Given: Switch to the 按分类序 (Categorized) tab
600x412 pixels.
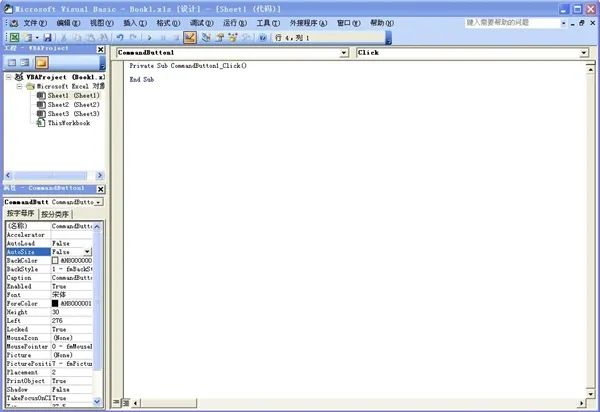Looking at the screenshot, I should 55,214.
